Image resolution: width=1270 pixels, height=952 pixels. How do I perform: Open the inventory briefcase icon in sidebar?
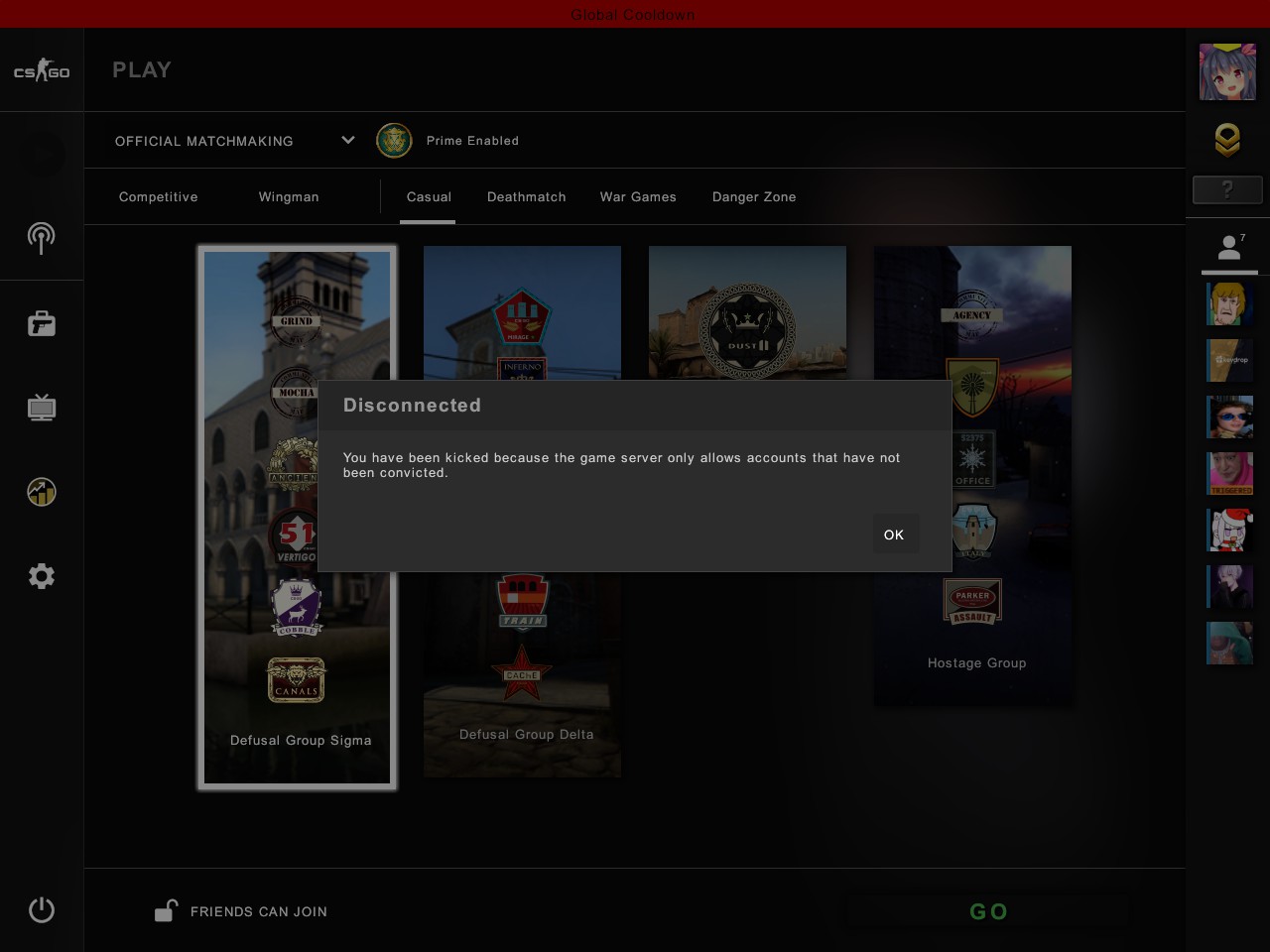point(42,323)
